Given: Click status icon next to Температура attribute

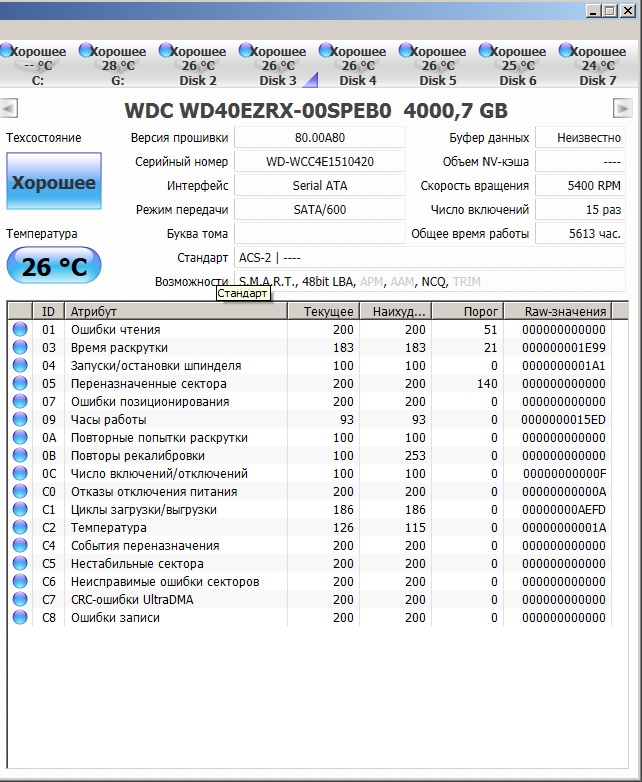Looking at the screenshot, I should click(x=20, y=527).
